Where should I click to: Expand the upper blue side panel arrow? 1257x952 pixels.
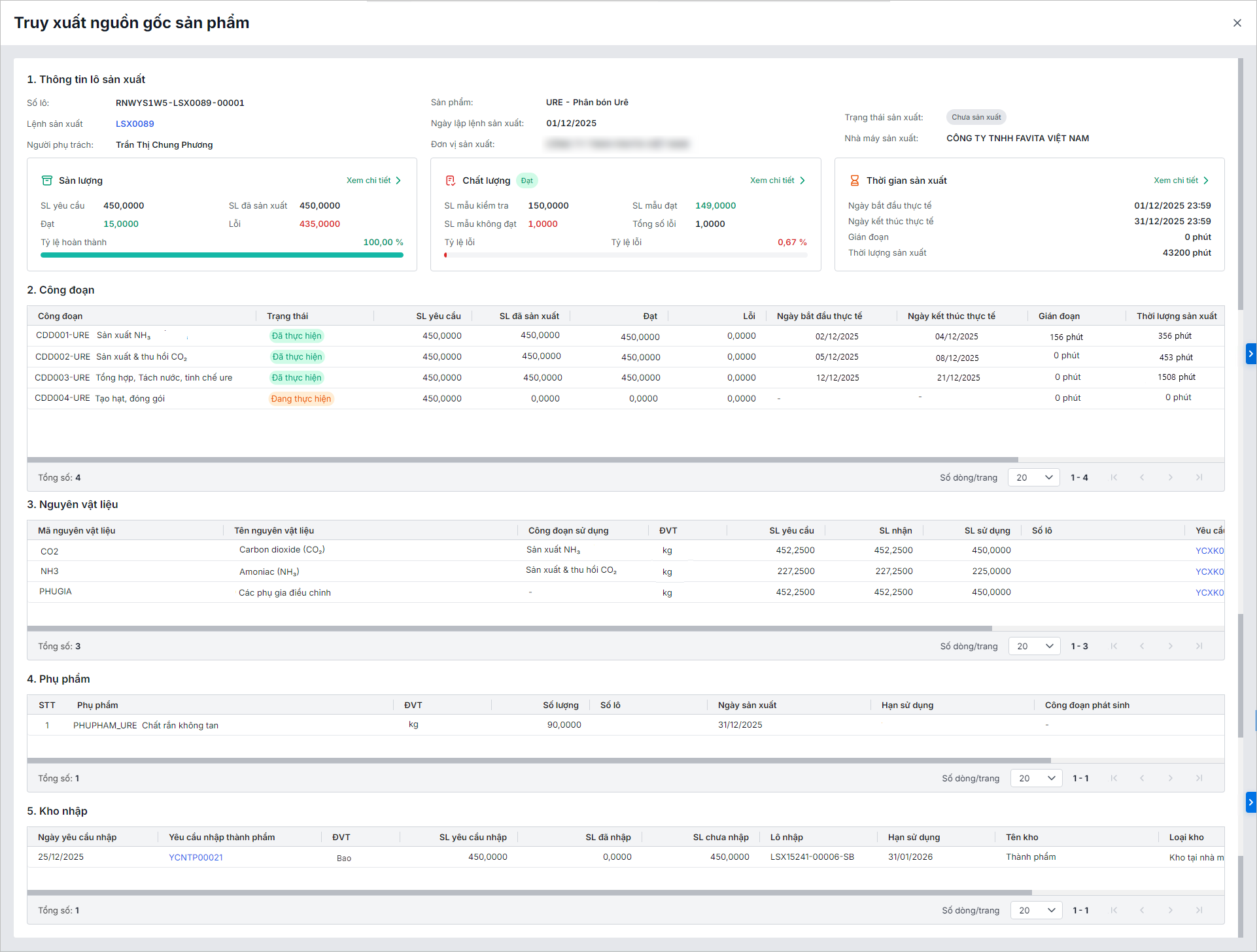[x=1250, y=354]
